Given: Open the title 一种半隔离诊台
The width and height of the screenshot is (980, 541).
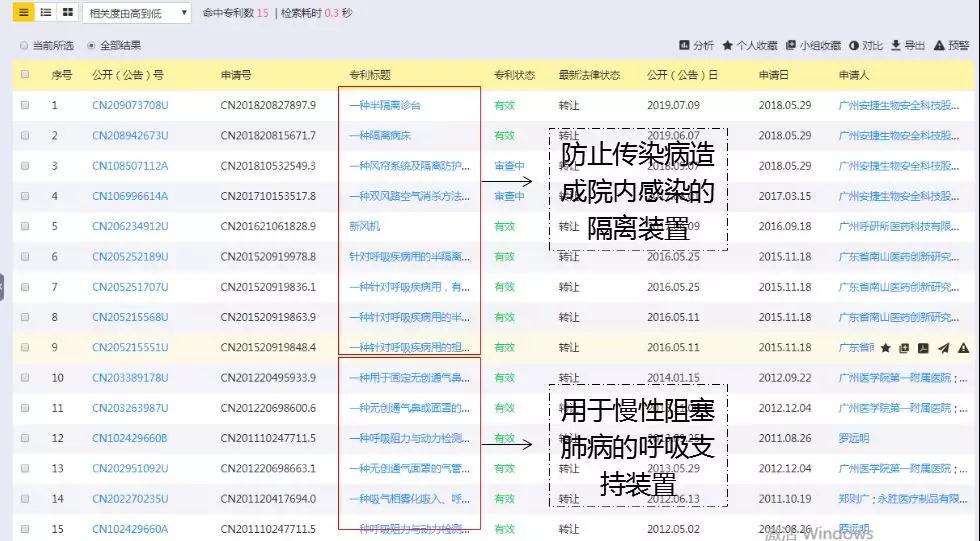Looking at the screenshot, I should pos(385,105).
